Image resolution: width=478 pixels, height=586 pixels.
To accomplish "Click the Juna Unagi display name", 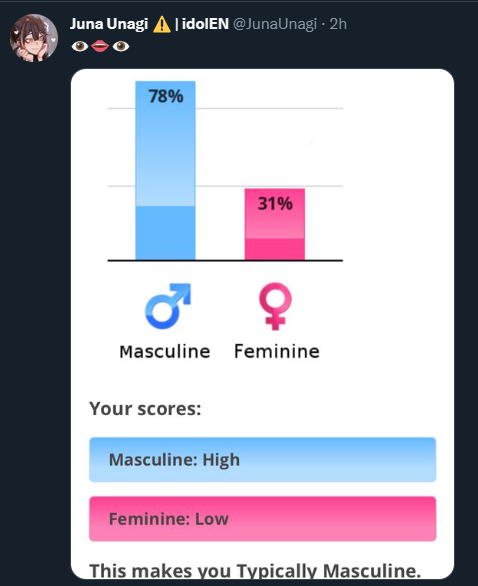I will [109, 24].
